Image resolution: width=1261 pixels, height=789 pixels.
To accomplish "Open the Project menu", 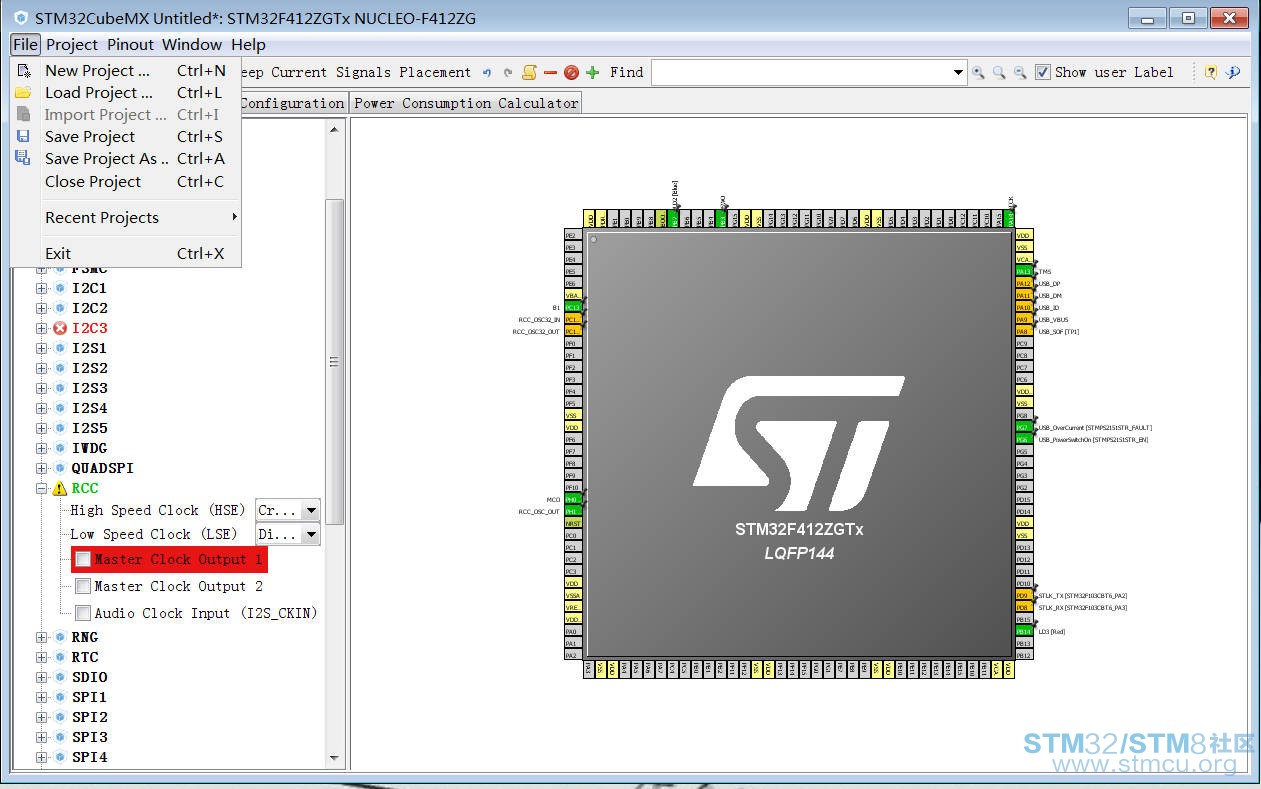I will (x=72, y=44).
